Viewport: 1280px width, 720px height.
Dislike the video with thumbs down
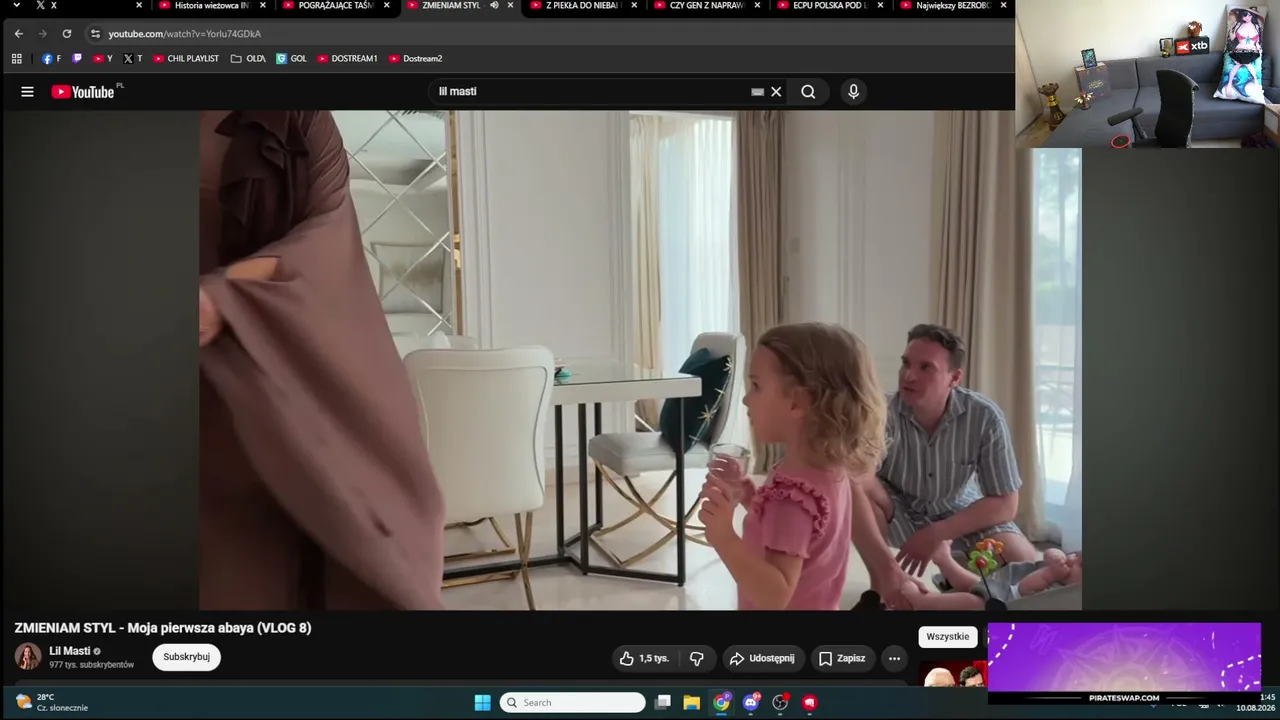[697, 658]
